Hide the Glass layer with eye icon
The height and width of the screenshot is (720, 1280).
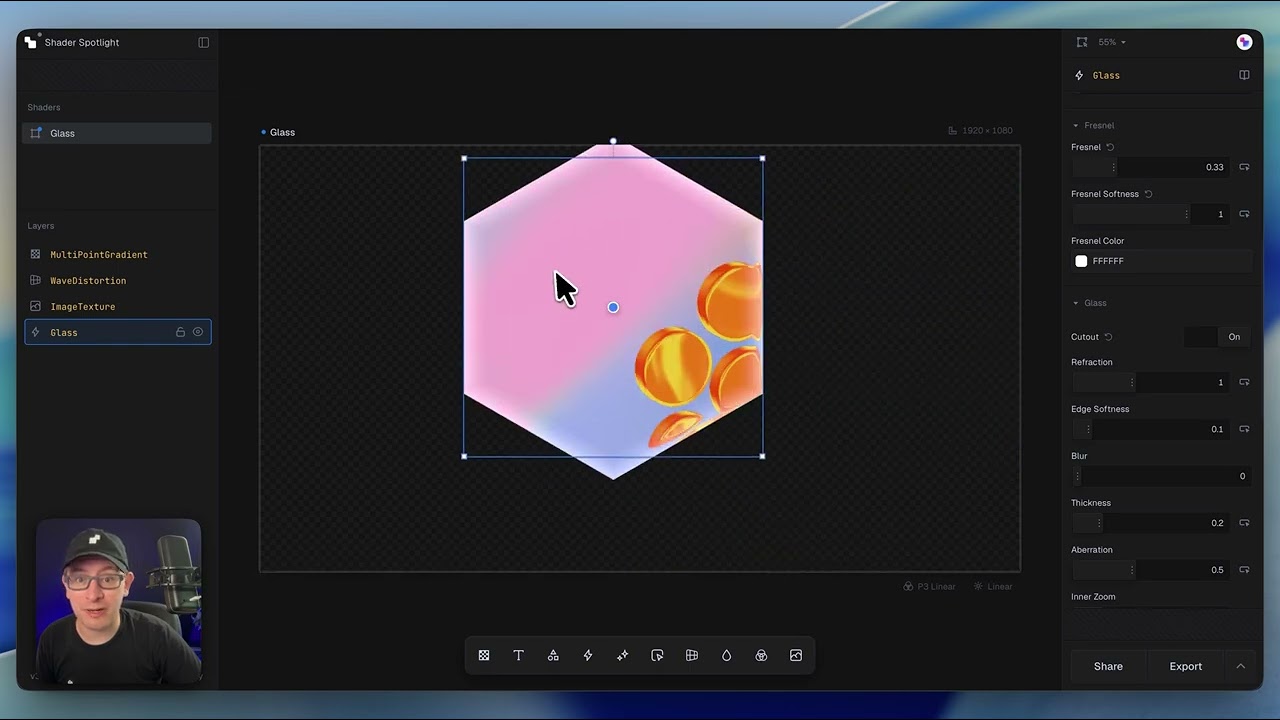198,332
